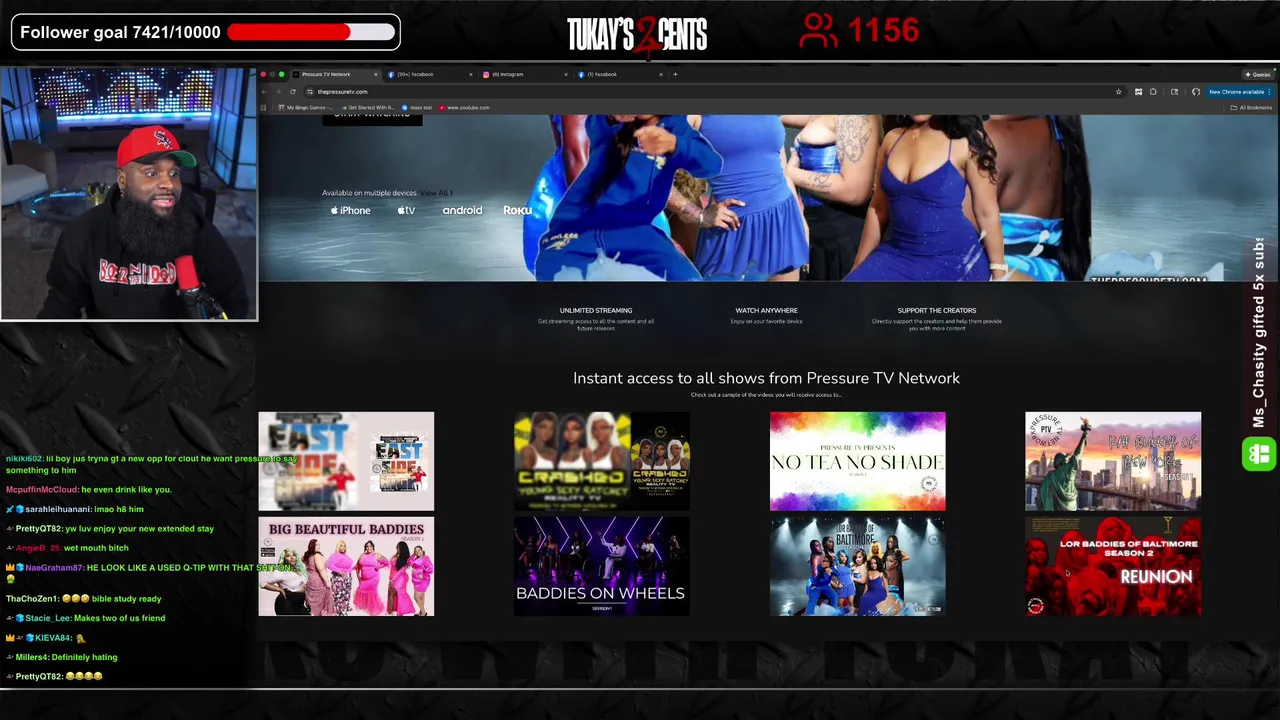
Task: Click the first PrettyQT82 chat message about extended stay
Action: tap(110, 529)
